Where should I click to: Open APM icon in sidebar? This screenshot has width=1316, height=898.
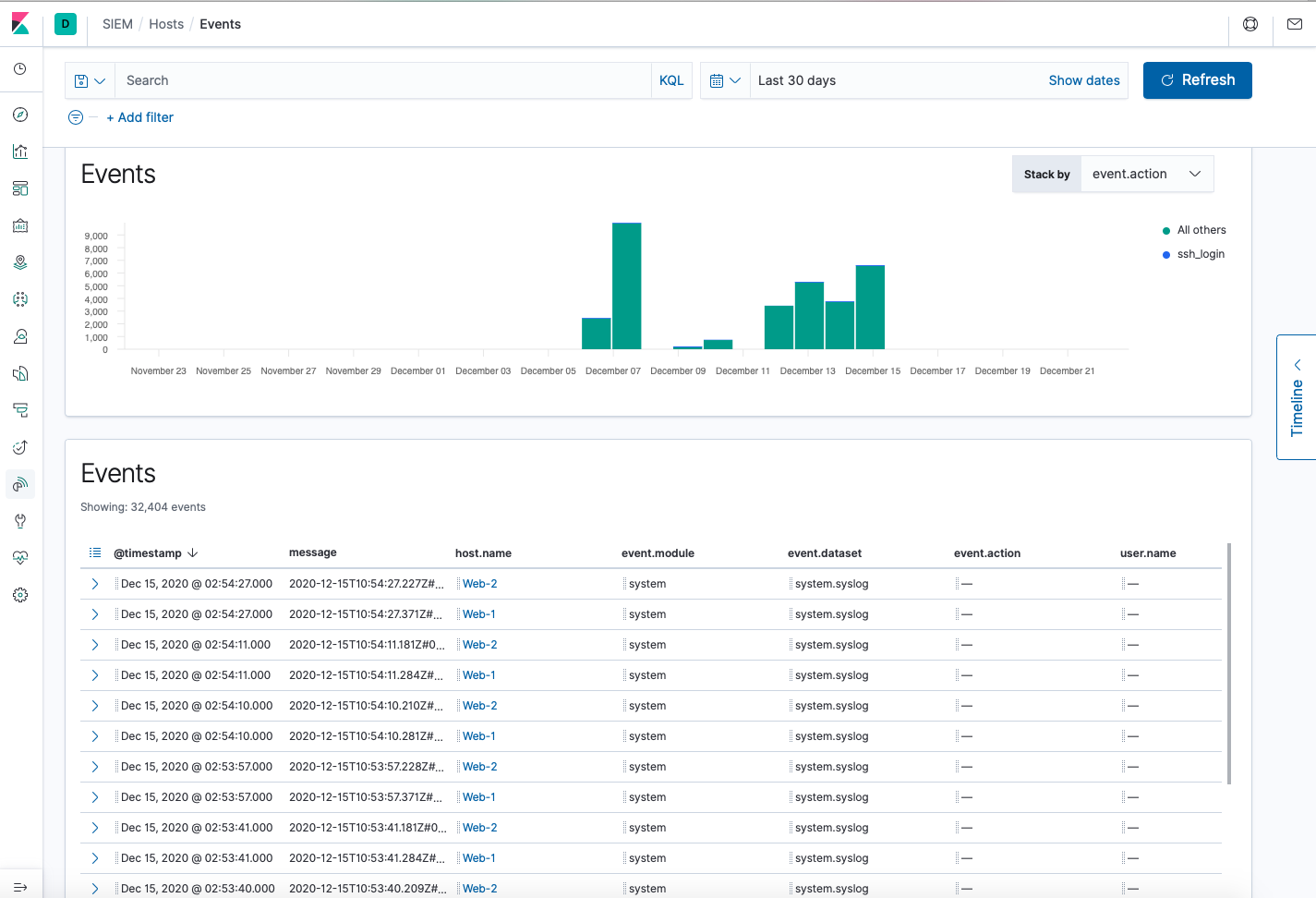tap(20, 410)
